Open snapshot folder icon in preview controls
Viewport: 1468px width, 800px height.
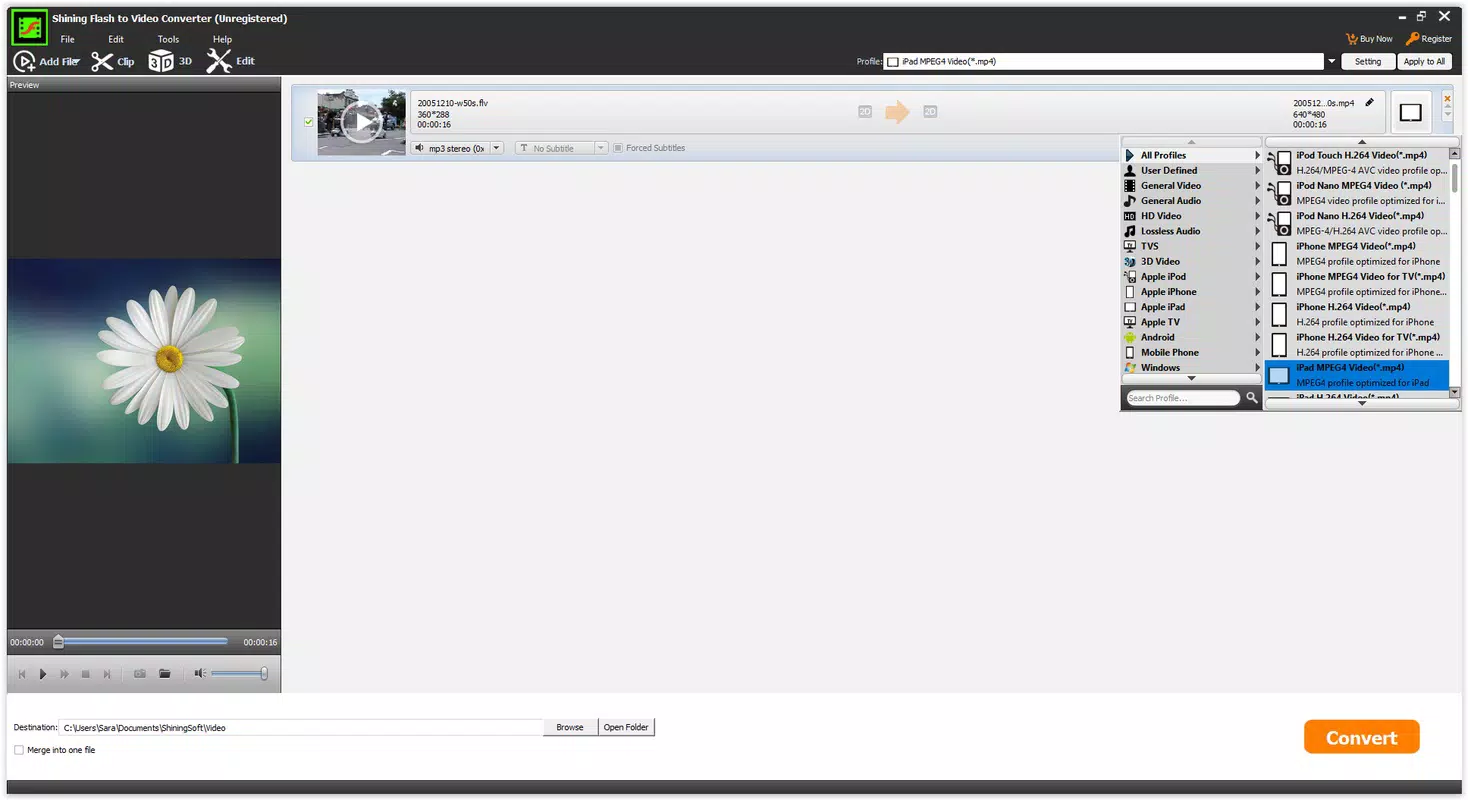pyautogui.click(x=165, y=674)
